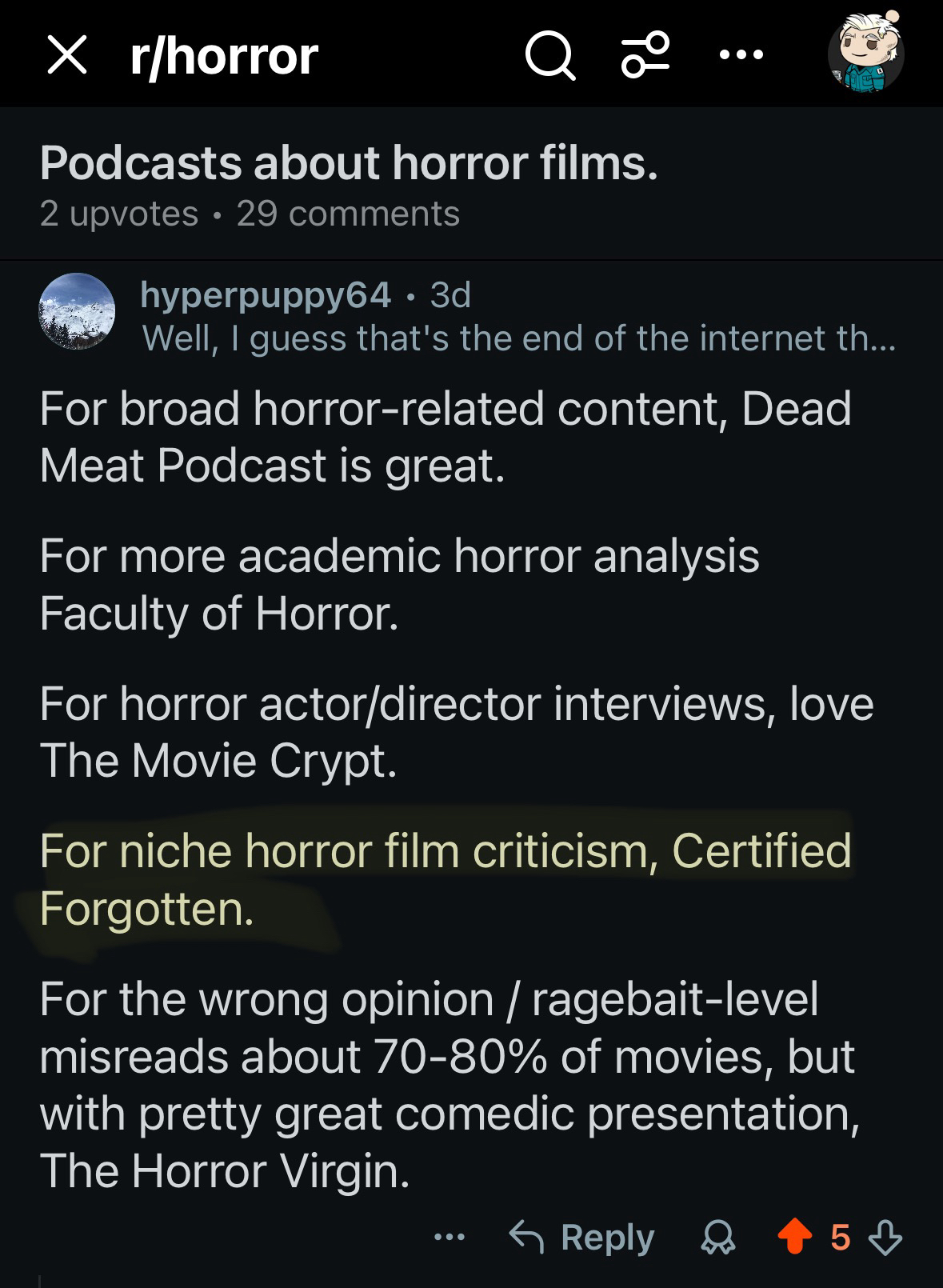This screenshot has width=943, height=1288.
Task: Give an award to this comment
Action: click(x=717, y=1238)
